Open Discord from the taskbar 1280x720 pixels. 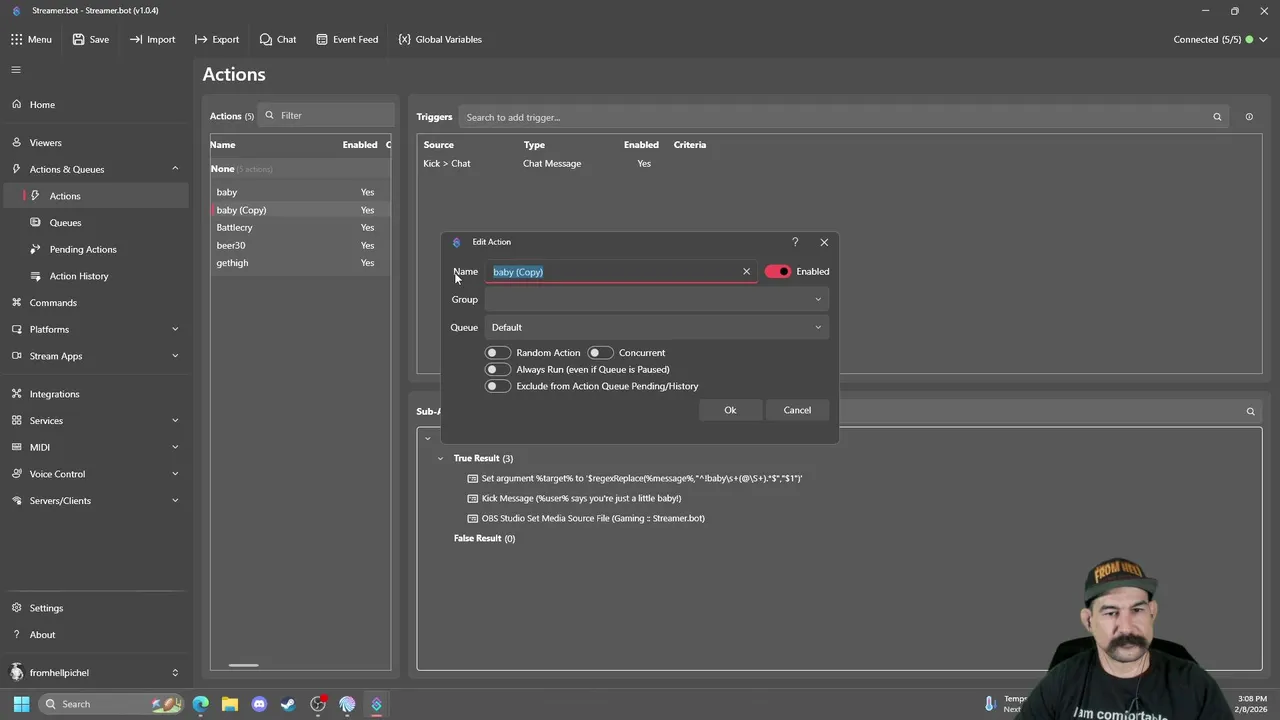coord(259,704)
